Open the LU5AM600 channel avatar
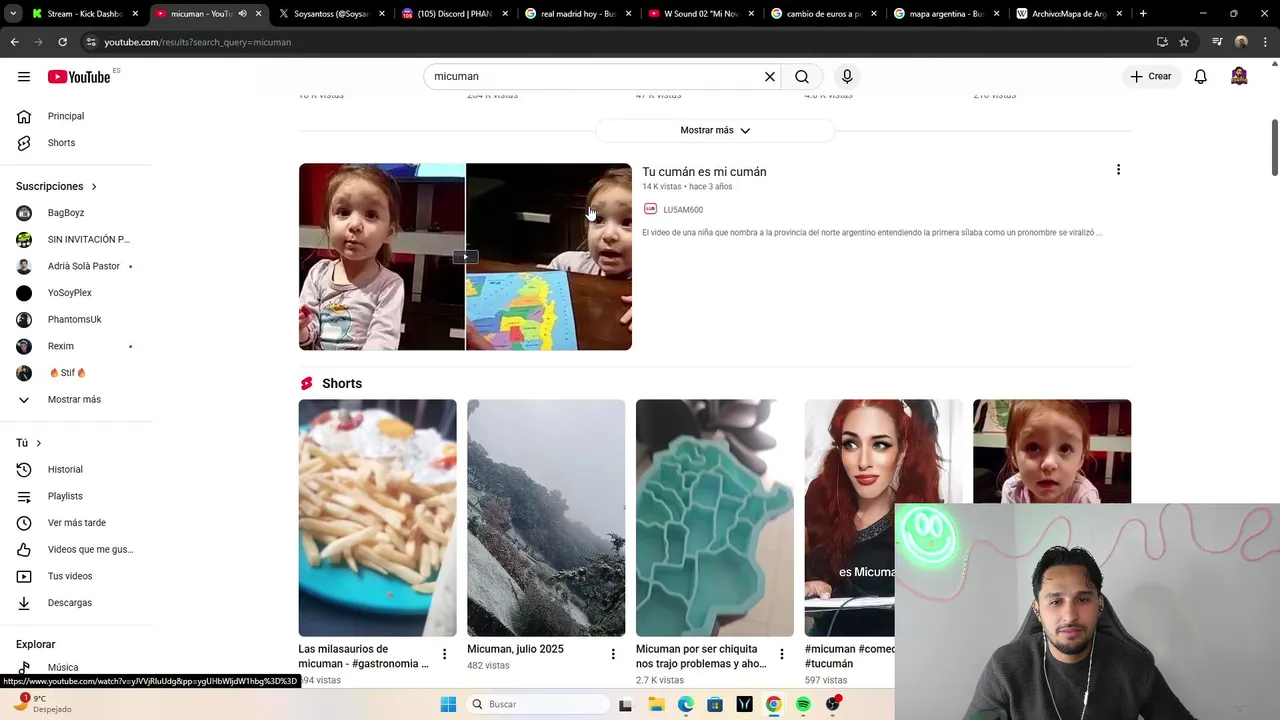Image resolution: width=1280 pixels, height=720 pixels. 650,209
